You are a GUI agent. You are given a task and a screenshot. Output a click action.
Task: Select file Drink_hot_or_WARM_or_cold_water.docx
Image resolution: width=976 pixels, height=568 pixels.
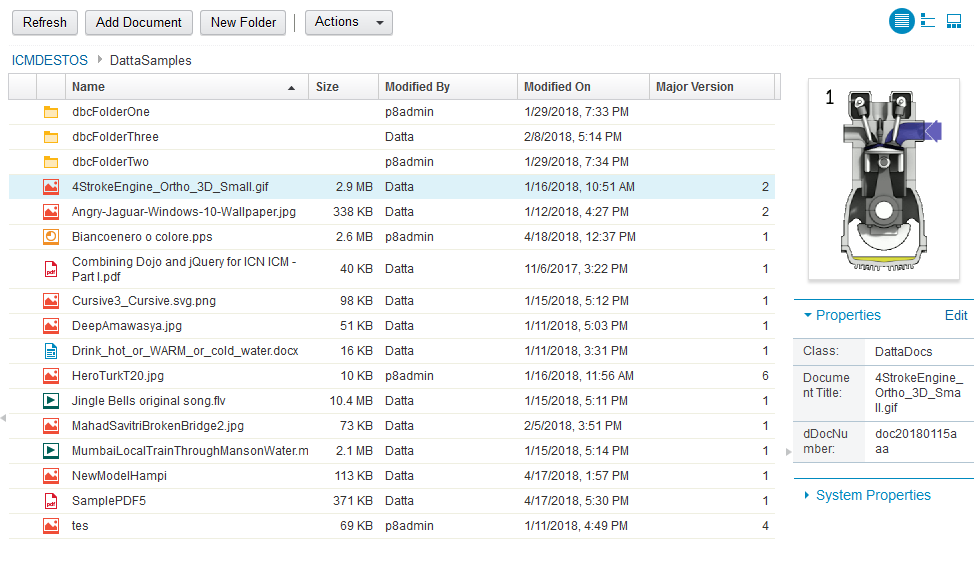click(185, 351)
